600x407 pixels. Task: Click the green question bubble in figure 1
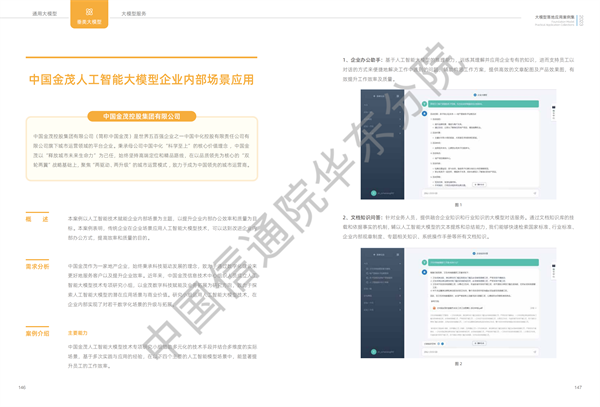(483, 104)
